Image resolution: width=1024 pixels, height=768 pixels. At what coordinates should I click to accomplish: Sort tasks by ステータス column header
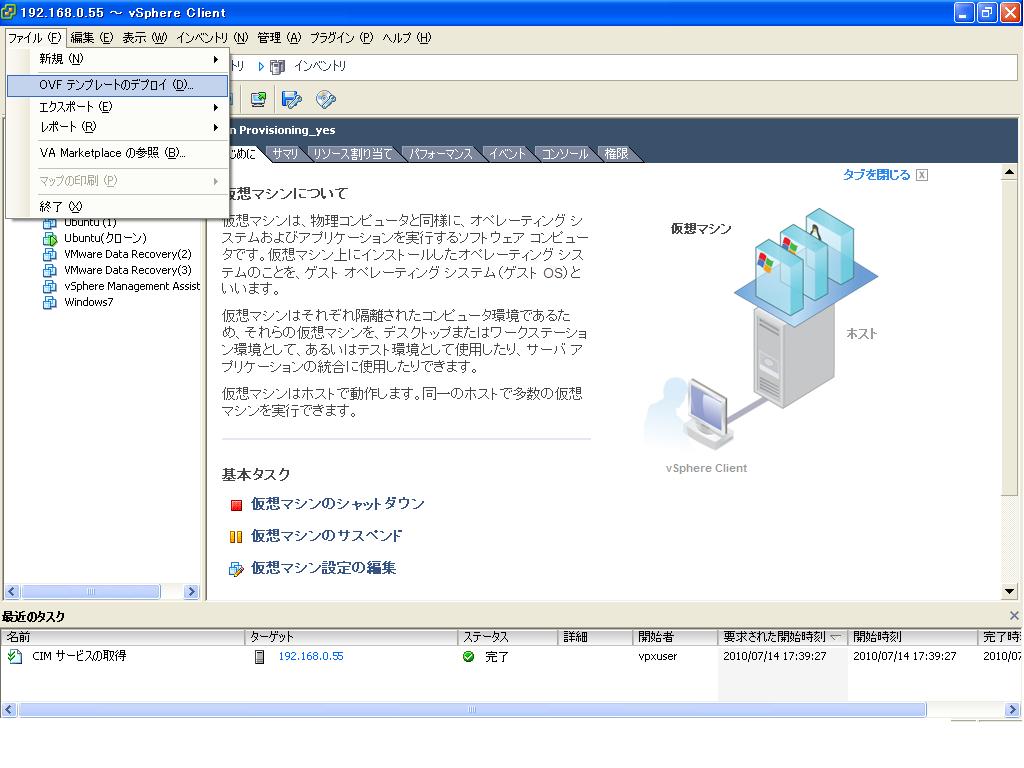[508, 637]
